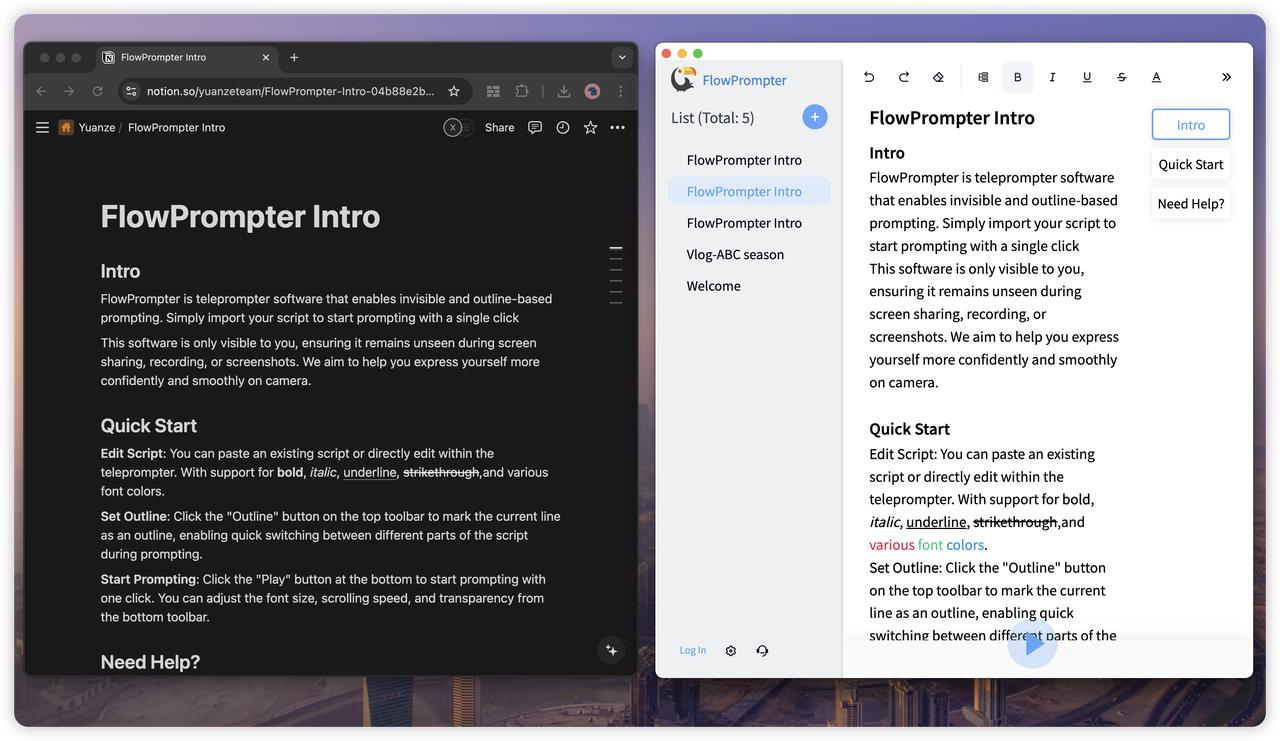
Task: Mark current line as outline in toolbar
Action: point(983,77)
